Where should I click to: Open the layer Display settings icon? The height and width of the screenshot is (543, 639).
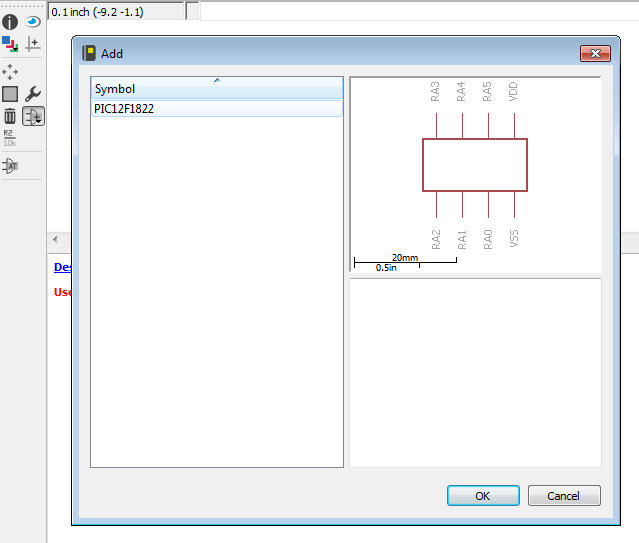(10, 44)
